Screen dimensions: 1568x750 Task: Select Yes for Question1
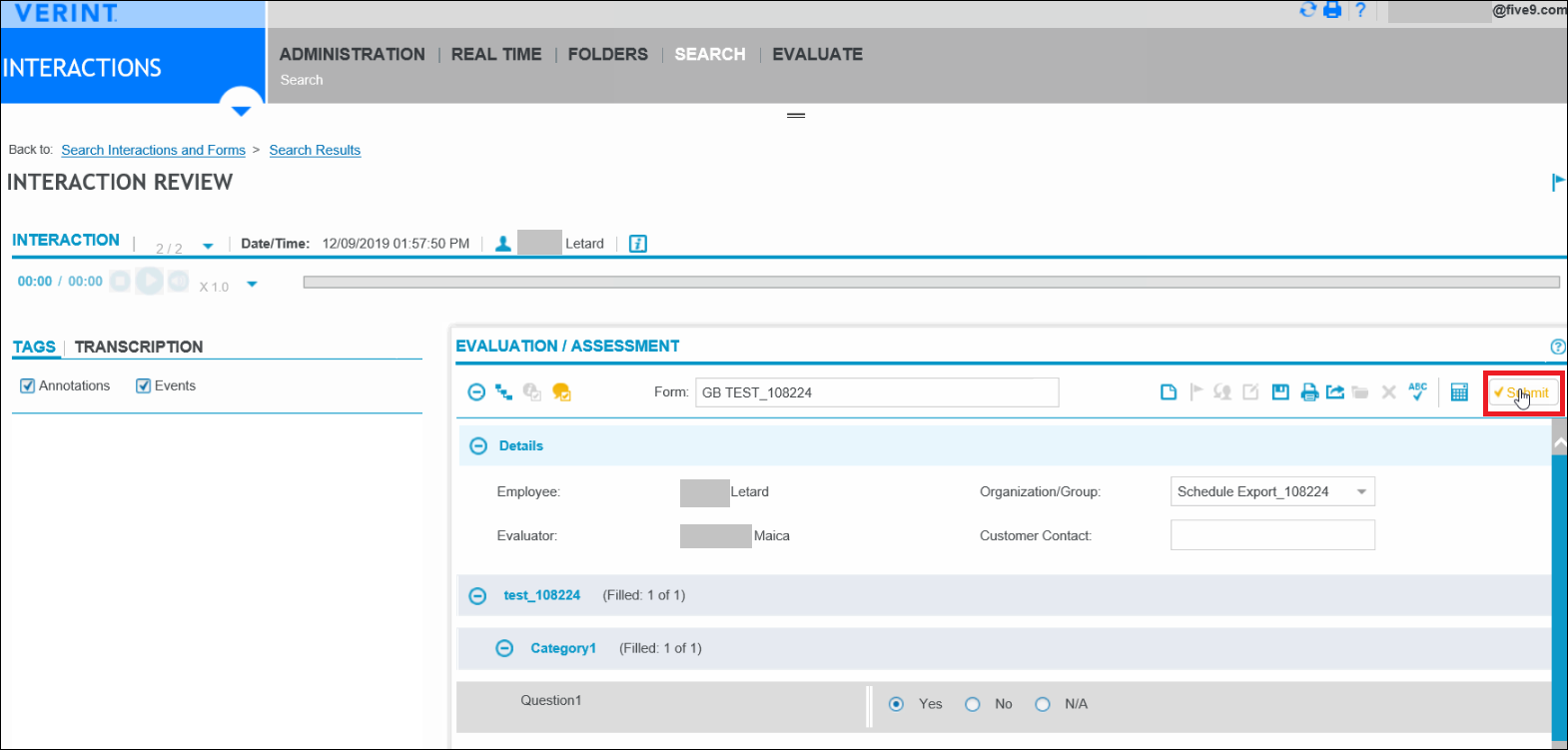(897, 704)
